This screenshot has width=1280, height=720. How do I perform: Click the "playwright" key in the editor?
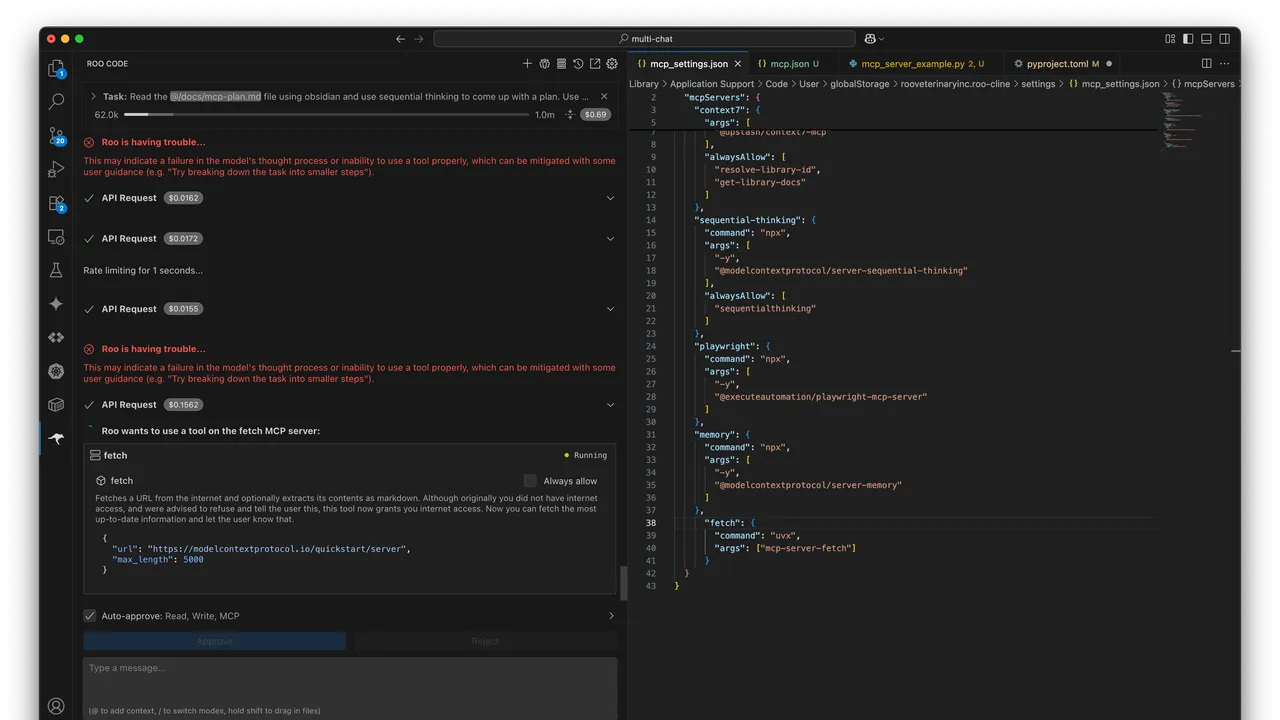click(726, 346)
